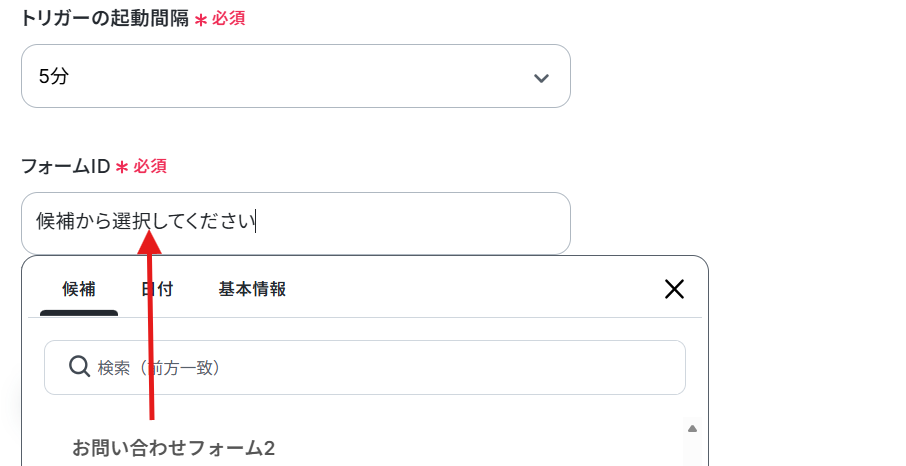Open the 基本情報 tab
Screen dimensions: 906x466
click(252, 289)
